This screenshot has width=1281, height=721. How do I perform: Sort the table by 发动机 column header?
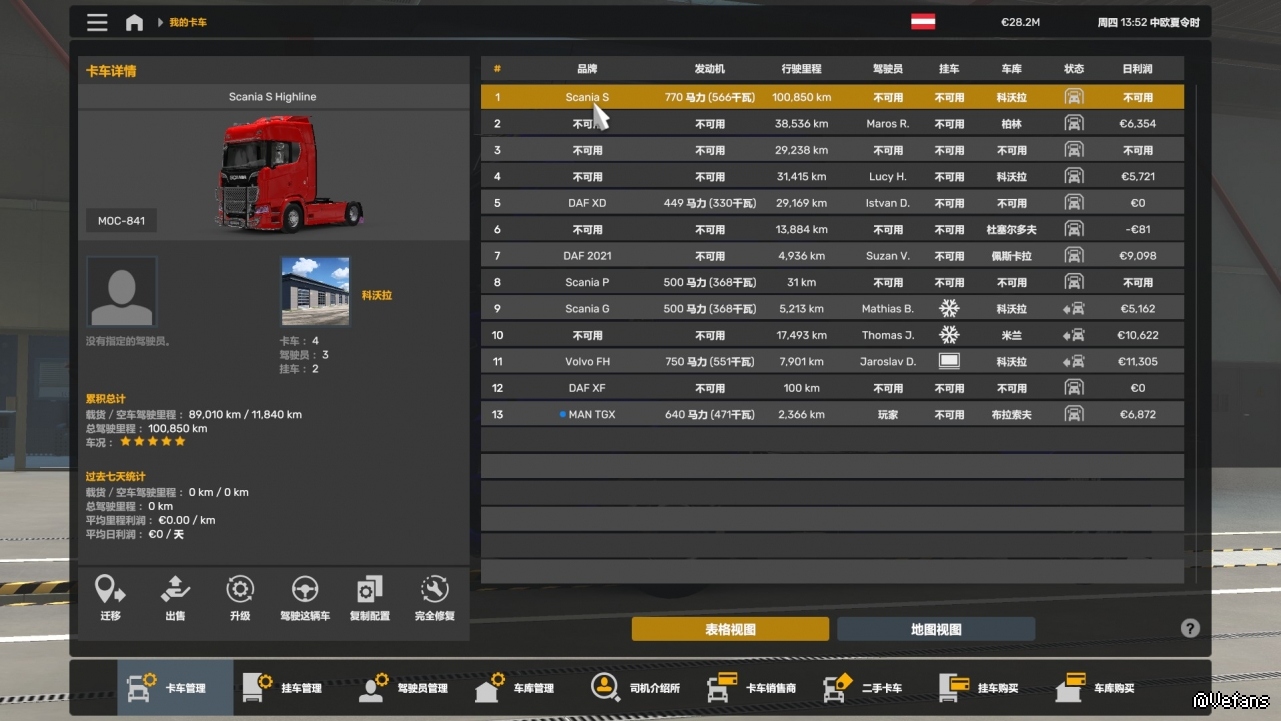coord(710,69)
